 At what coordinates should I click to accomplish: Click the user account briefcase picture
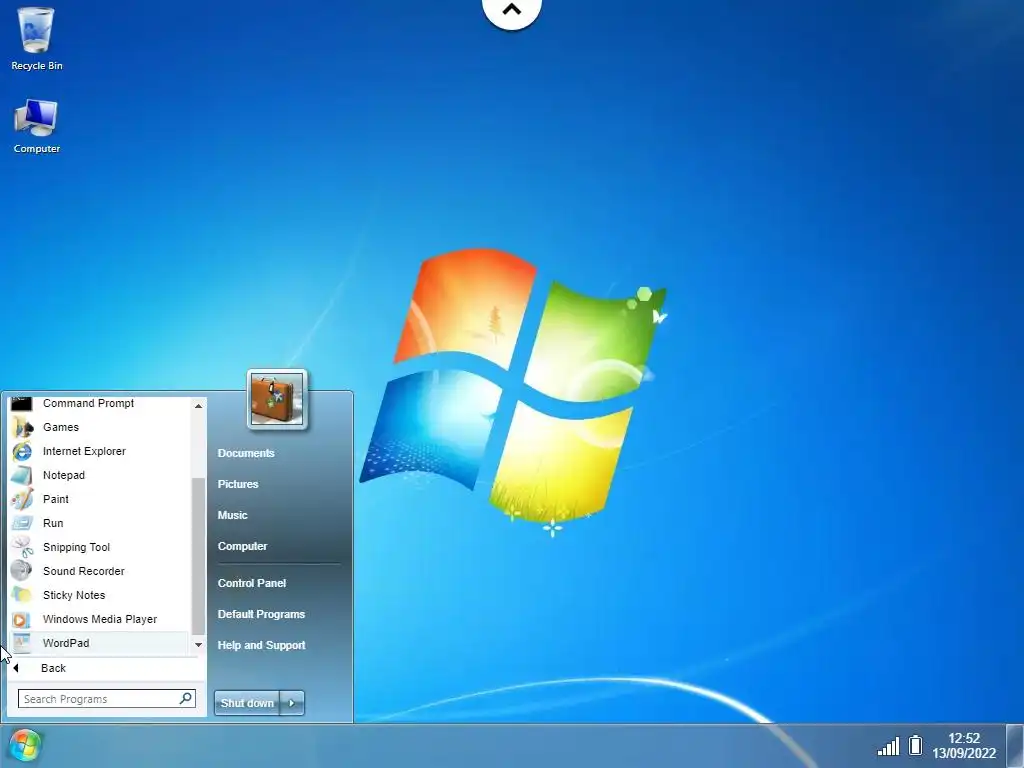tap(277, 399)
